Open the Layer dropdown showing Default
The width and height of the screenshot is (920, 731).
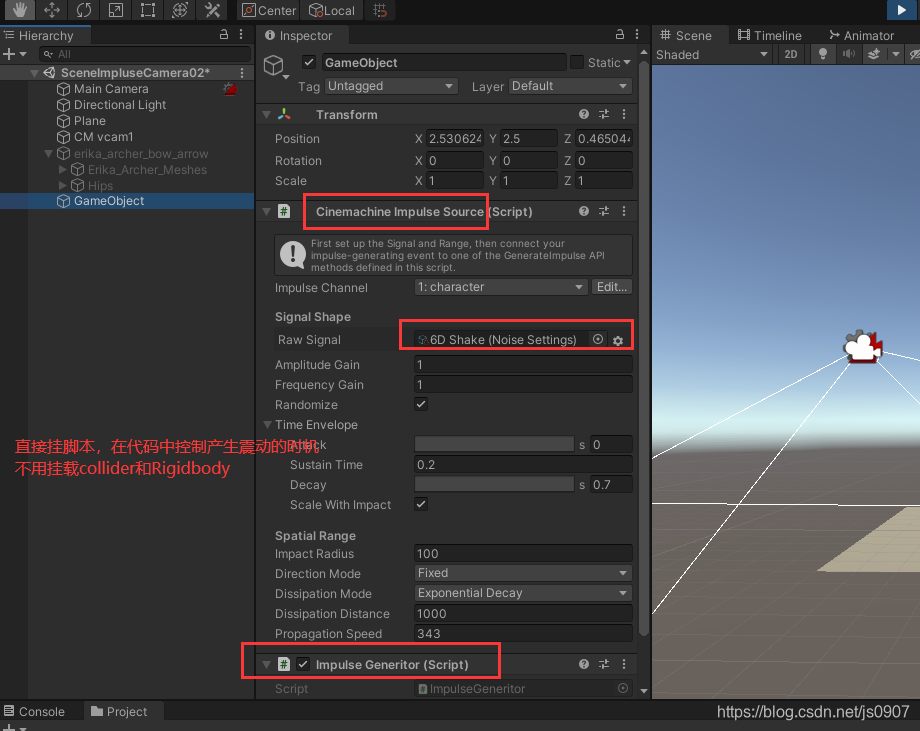coord(570,86)
